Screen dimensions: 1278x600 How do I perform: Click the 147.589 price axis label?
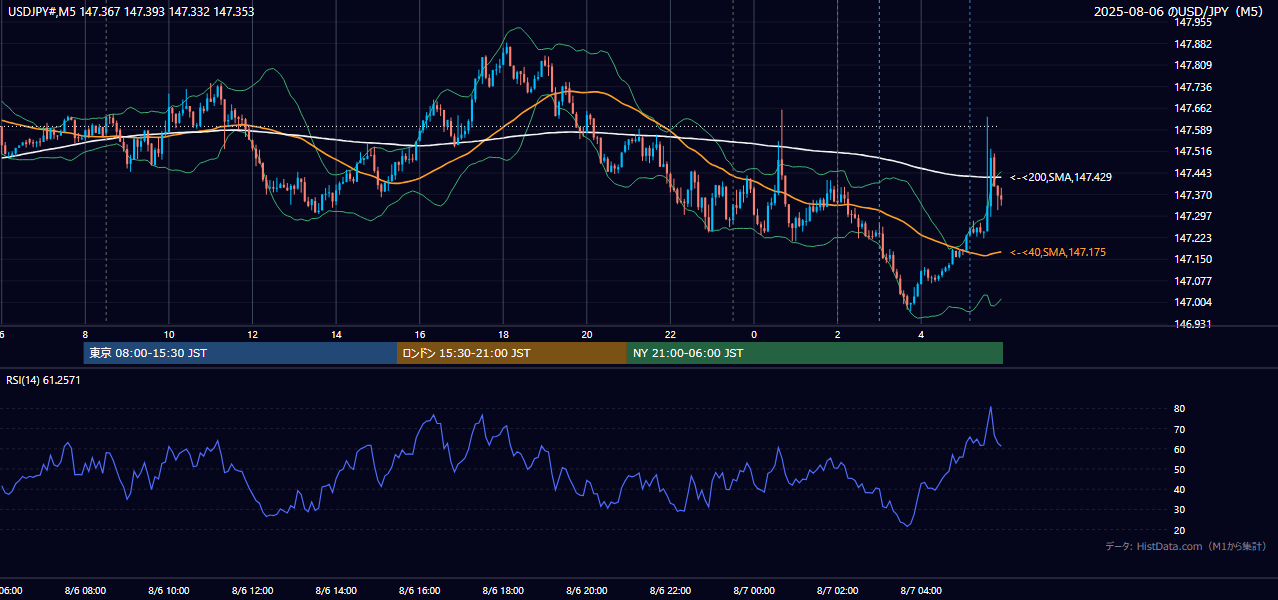click(1192, 130)
